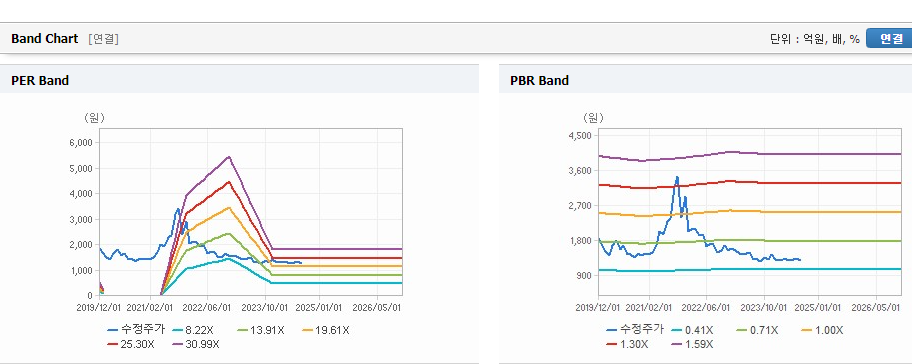Toggle the 0.71X legend entry
The width and height of the screenshot is (912, 364).
[757, 330]
